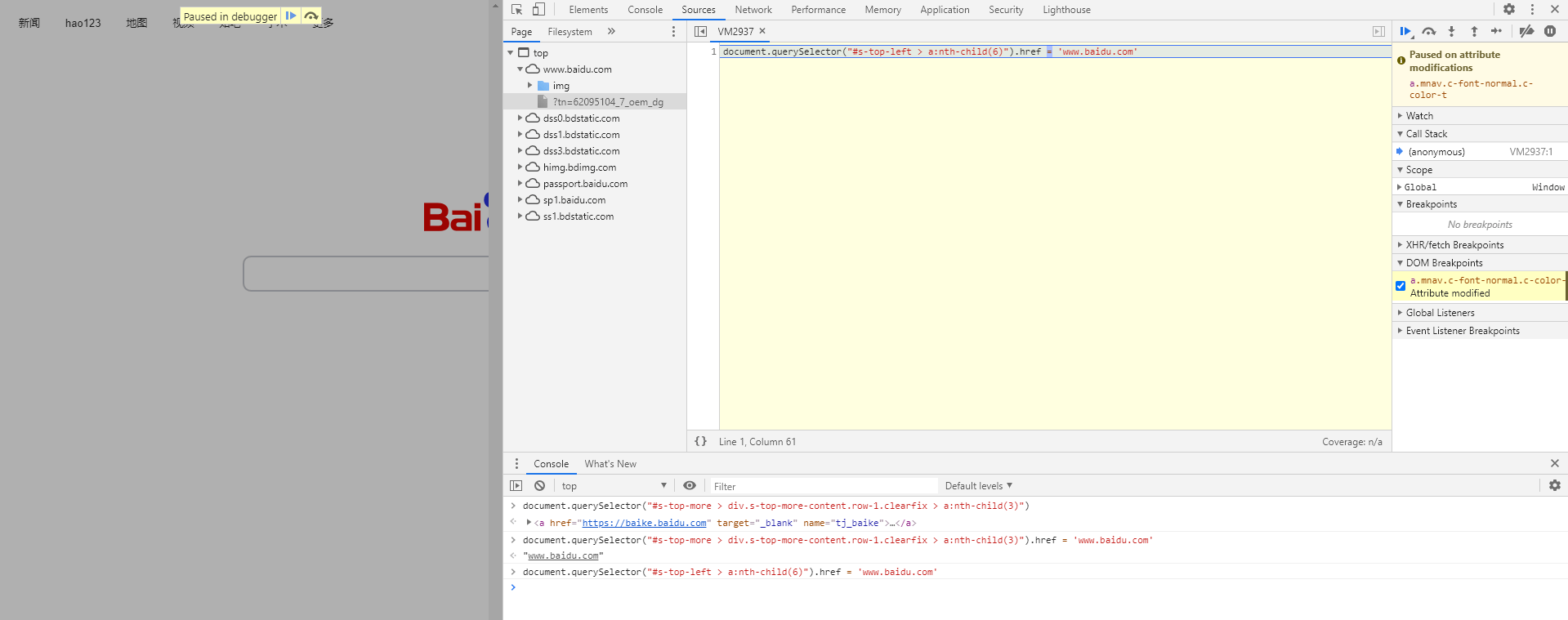
Task: Uncheck the a.mnav DOM breakpoint checkbox
Action: pyautogui.click(x=1400, y=286)
